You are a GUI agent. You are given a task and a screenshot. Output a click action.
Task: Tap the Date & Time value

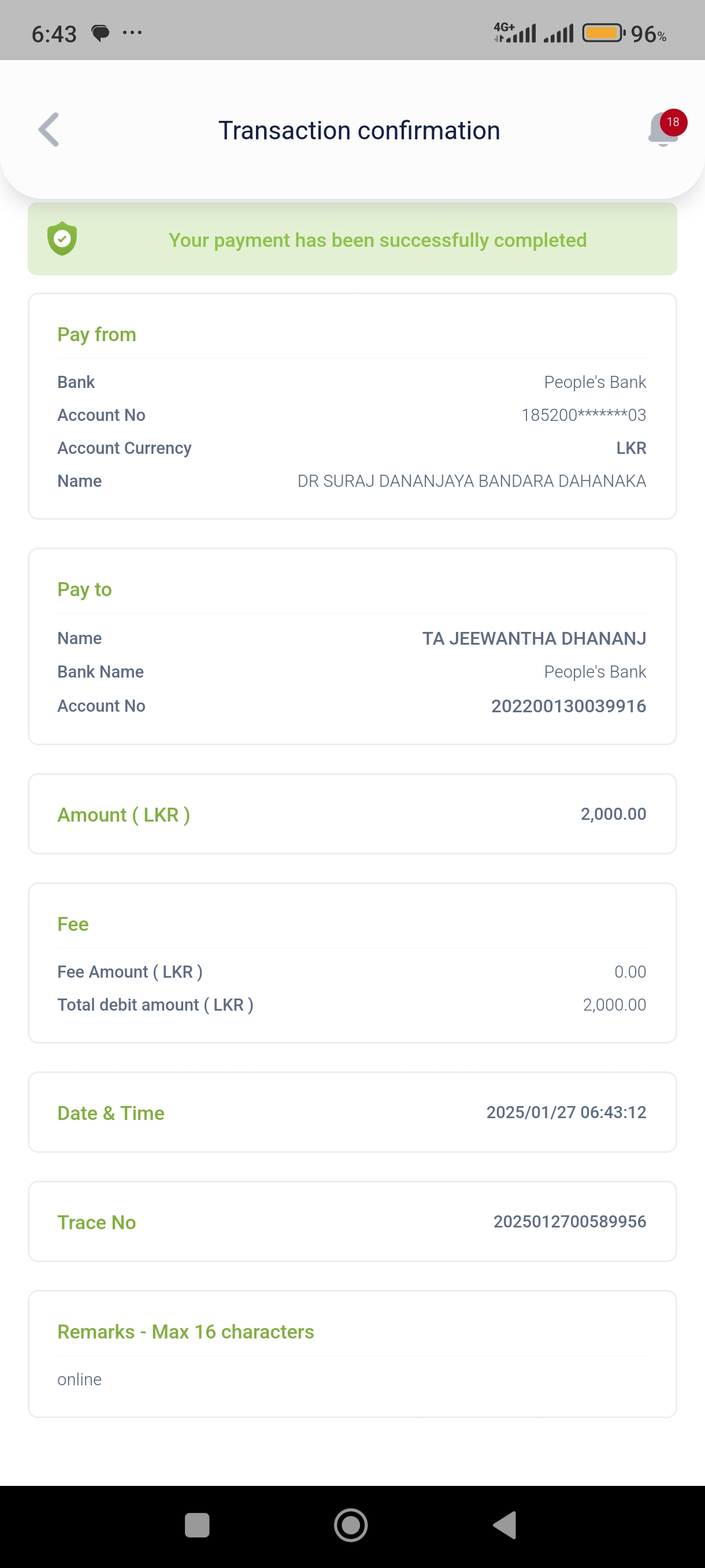(566, 1112)
